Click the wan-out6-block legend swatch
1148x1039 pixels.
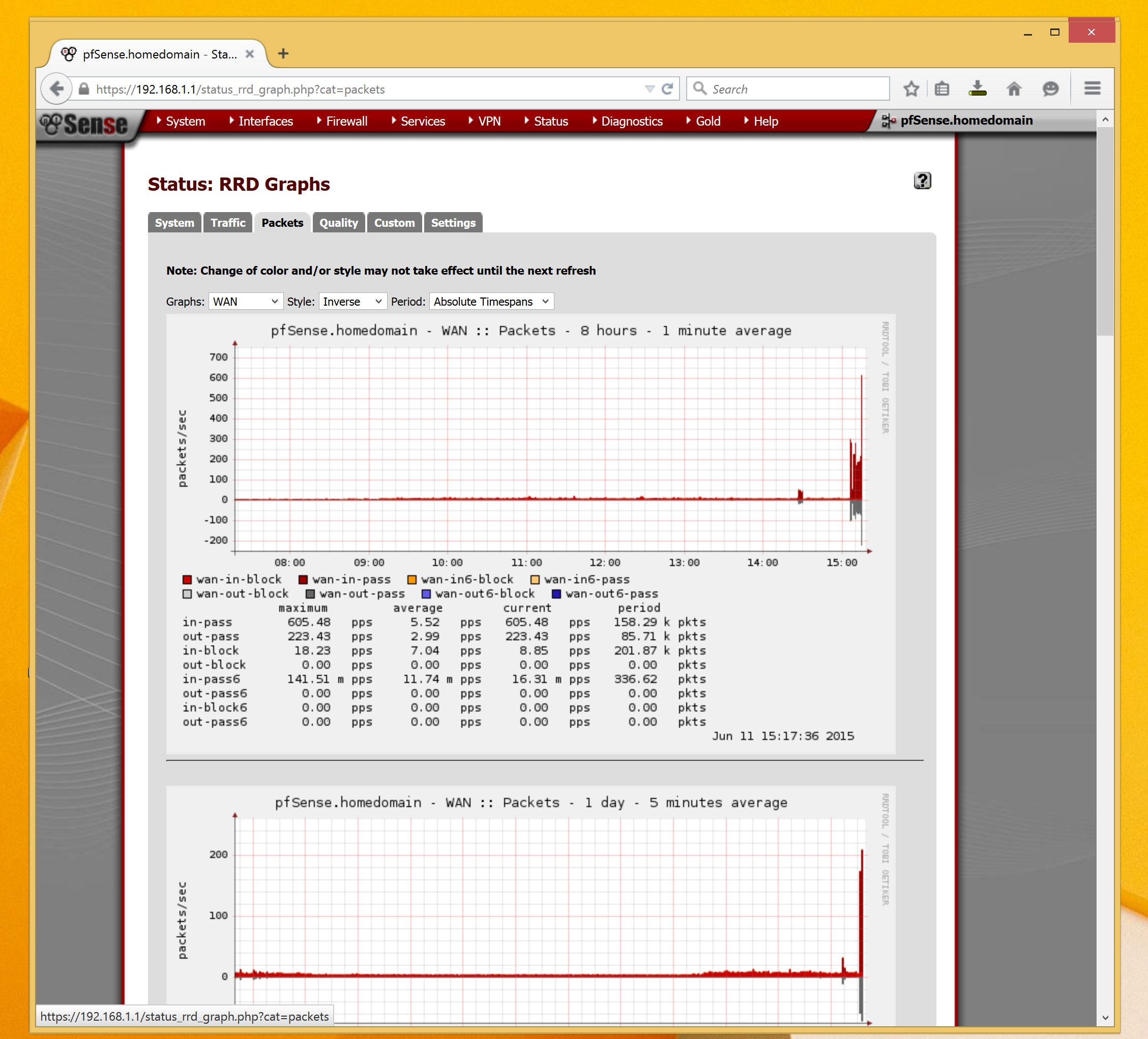click(426, 594)
